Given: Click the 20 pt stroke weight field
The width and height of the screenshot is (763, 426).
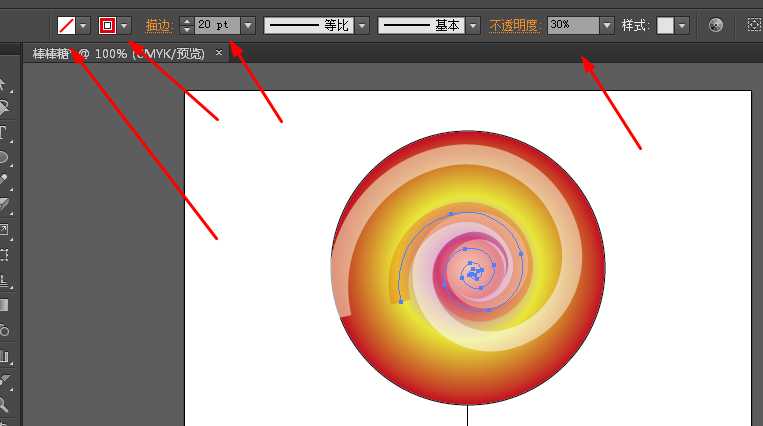Looking at the screenshot, I should (216, 25).
